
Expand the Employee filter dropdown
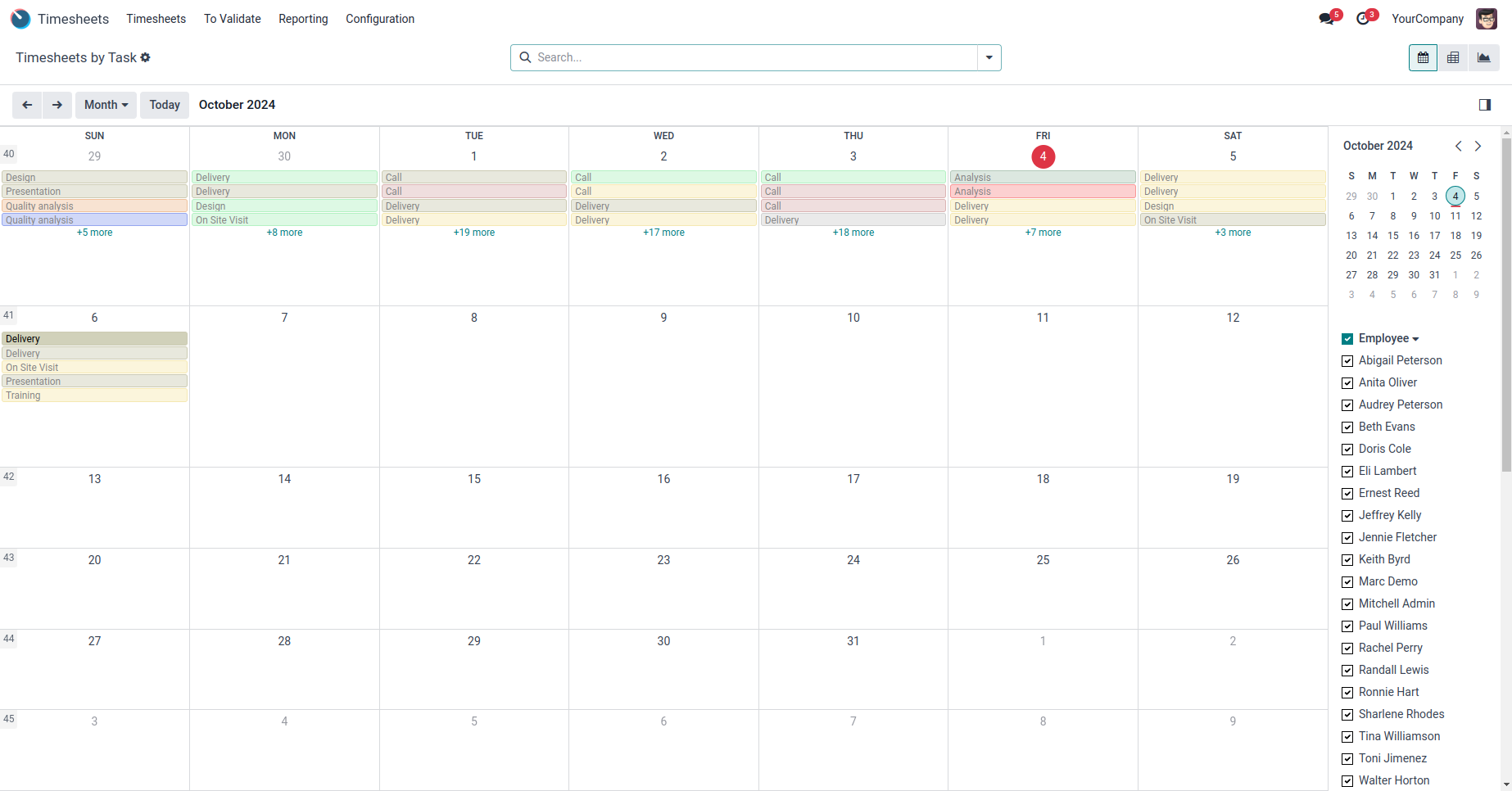coord(1415,339)
